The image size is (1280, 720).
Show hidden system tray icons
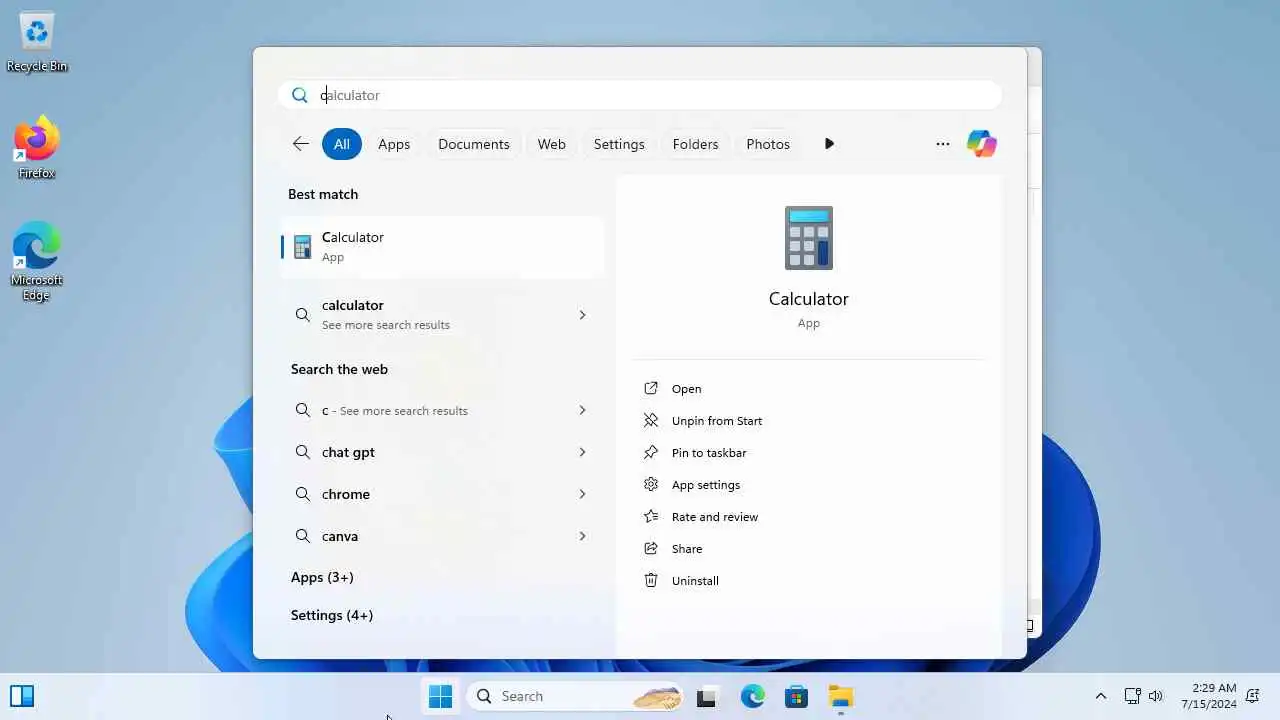1101,696
